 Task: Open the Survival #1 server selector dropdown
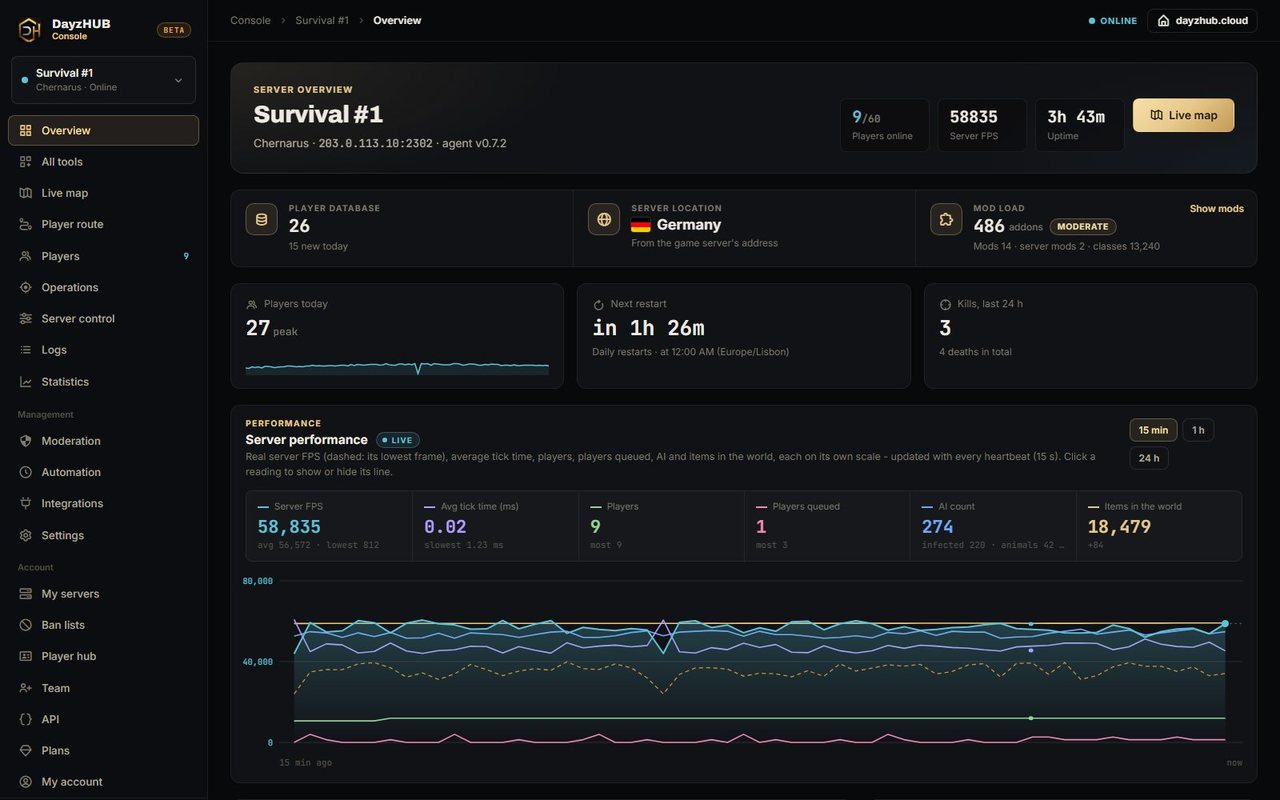[x=104, y=80]
